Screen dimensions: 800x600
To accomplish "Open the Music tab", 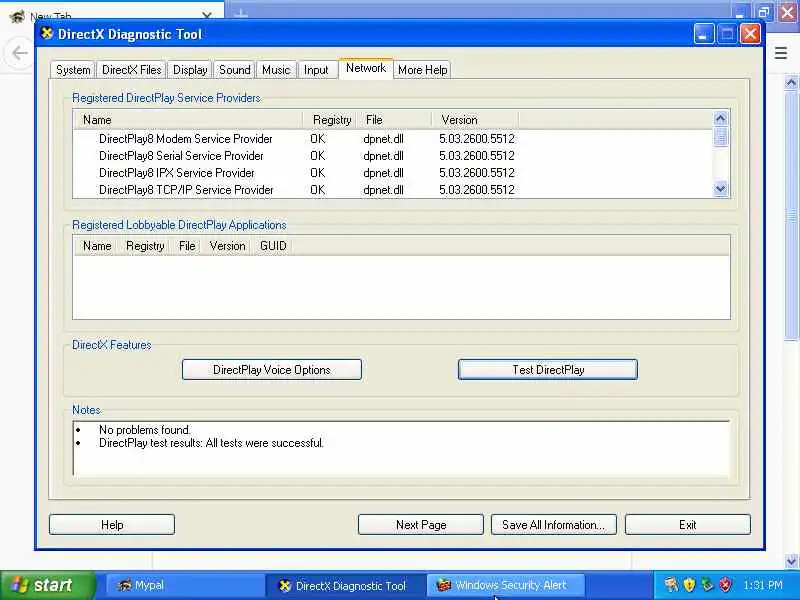I will pos(276,70).
